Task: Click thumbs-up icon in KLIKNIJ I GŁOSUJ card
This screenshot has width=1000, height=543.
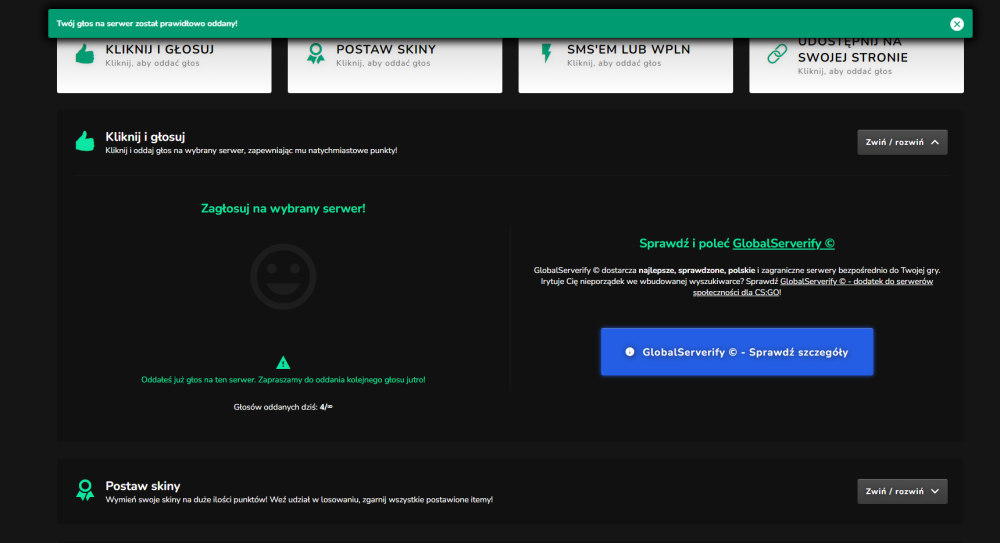Action: 85,54
